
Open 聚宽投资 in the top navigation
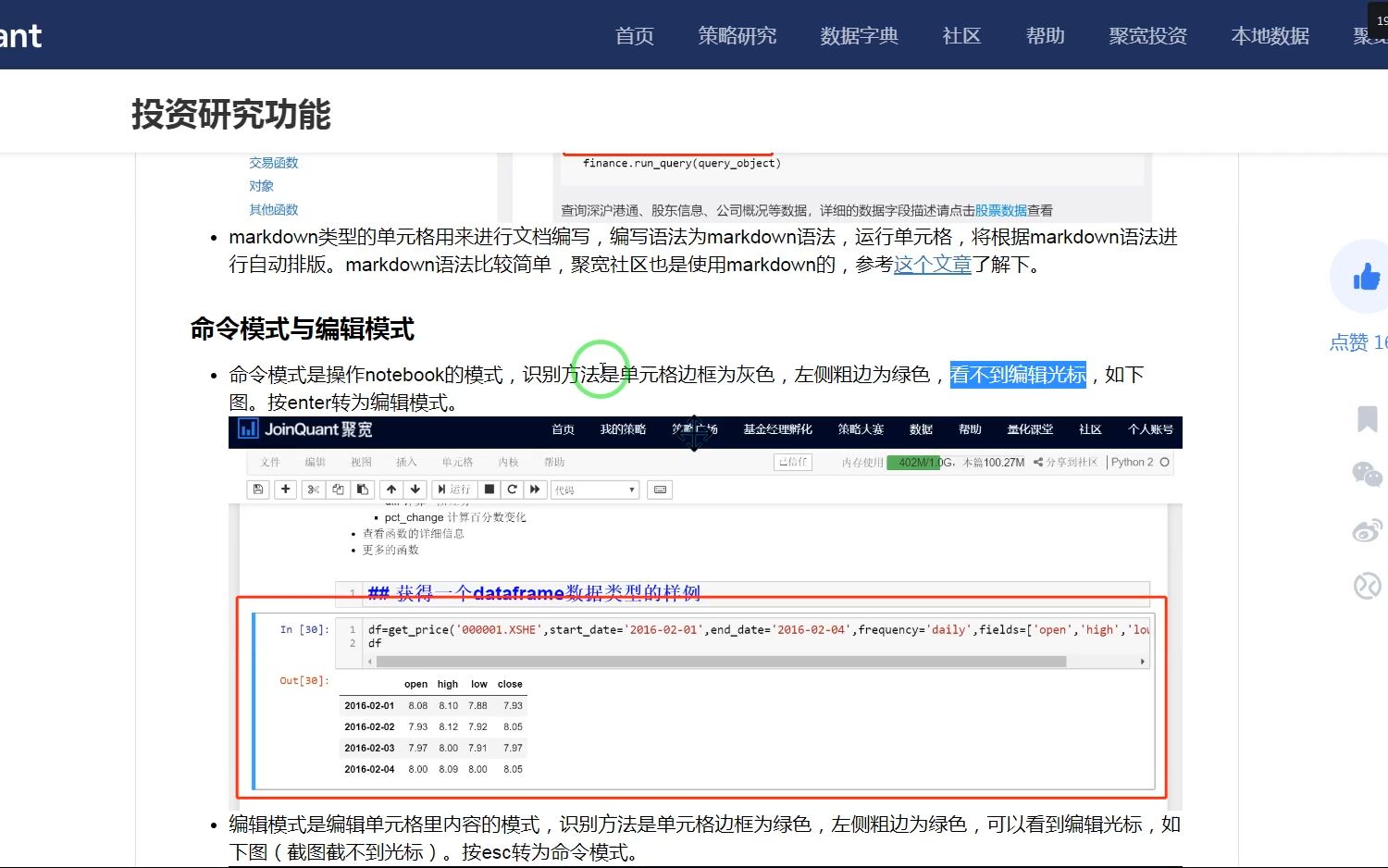coord(1148,36)
